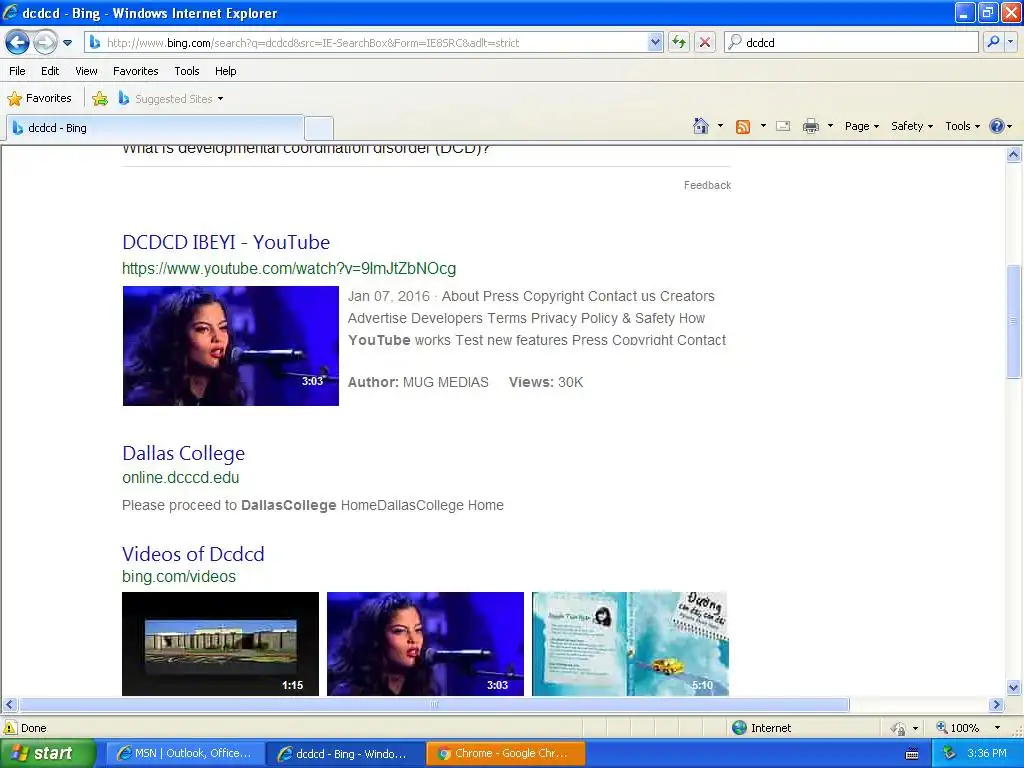The height and width of the screenshot is (768, 1024).
Task: Open the Help menu
Action: (225, 71)
